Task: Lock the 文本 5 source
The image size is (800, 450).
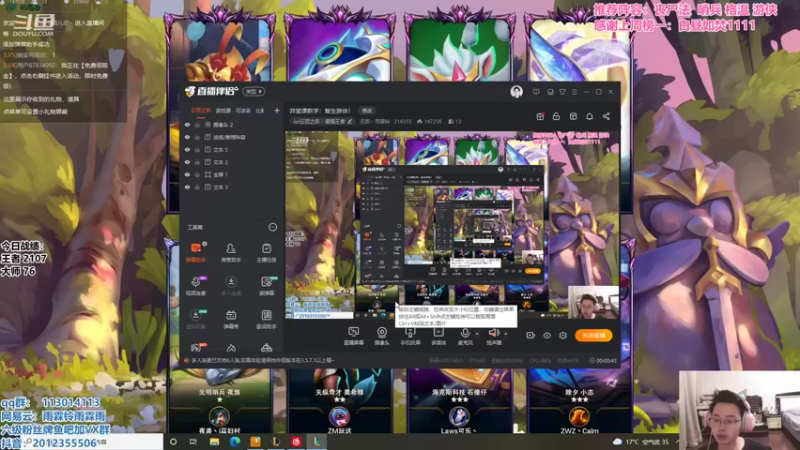Action: coord(197,149)
